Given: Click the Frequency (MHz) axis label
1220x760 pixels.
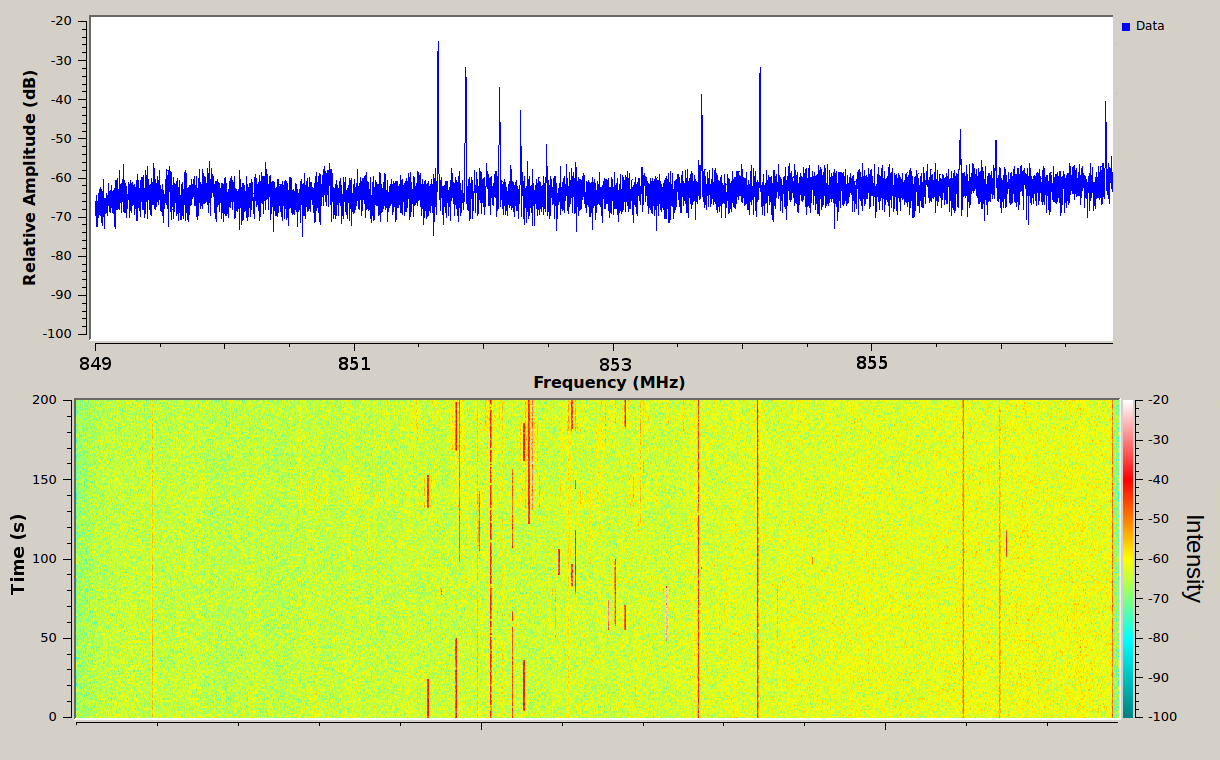Looking at the screenshot, I should pos(609,381).
